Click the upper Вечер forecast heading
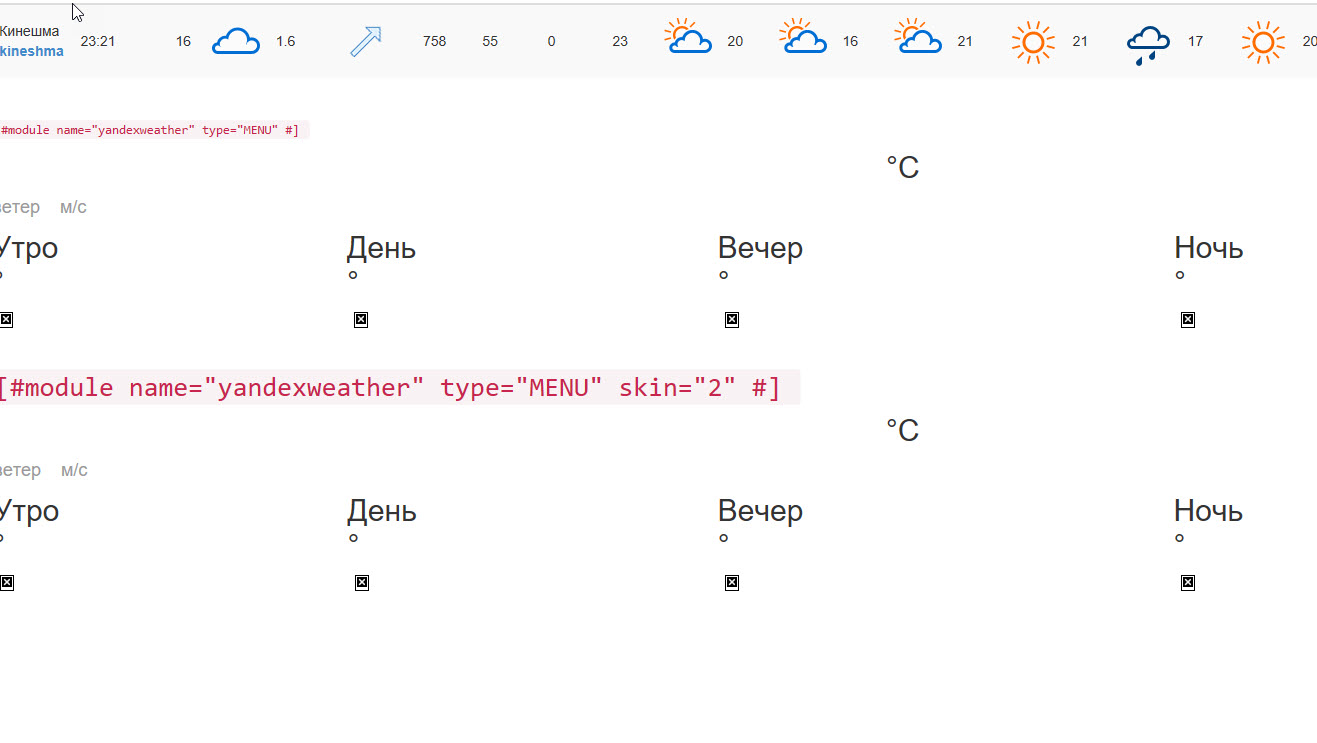 coord(760,248)
